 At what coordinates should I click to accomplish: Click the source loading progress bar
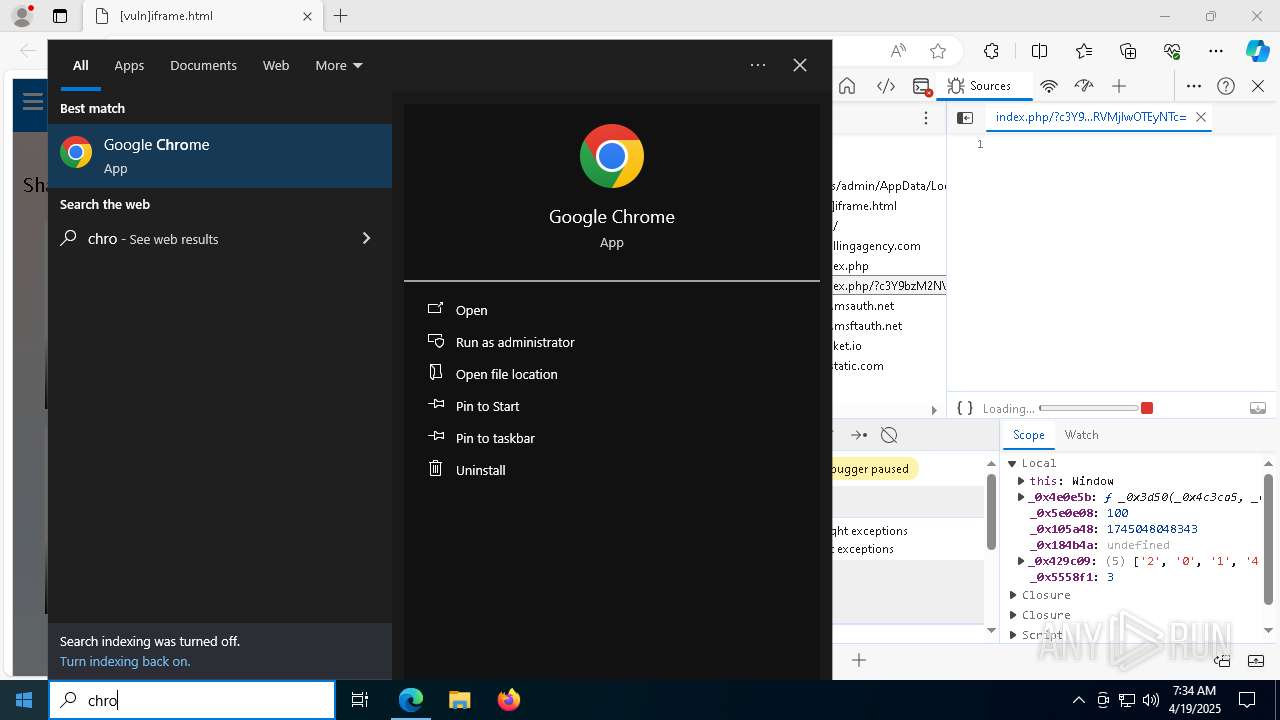coord(1089,408)
